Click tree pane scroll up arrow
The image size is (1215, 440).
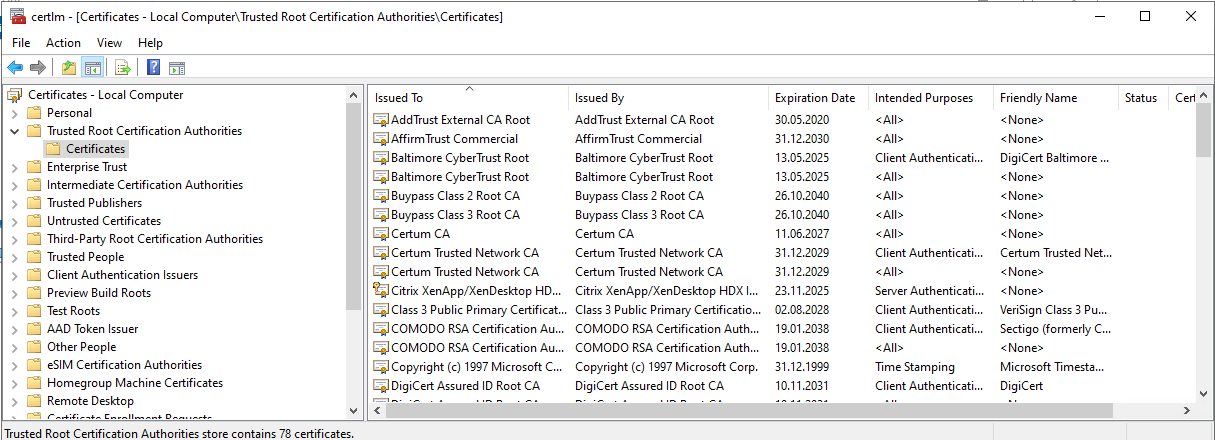353,94
